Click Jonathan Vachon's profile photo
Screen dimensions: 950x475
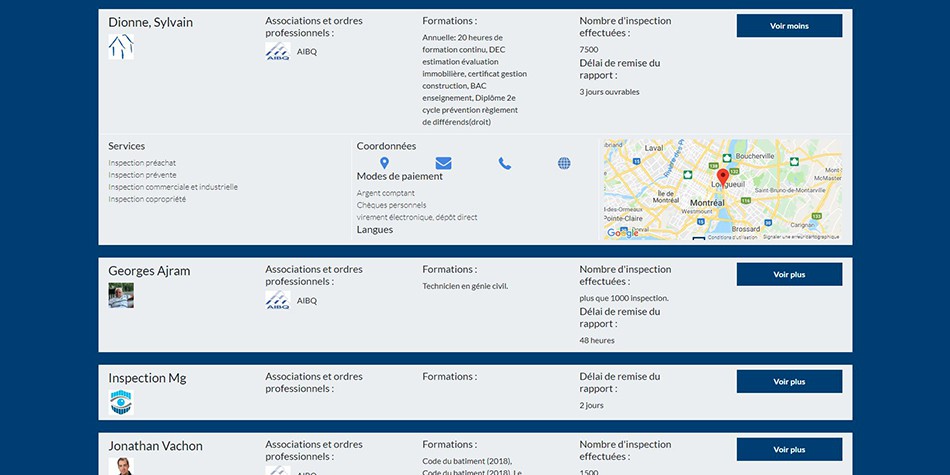121,466
